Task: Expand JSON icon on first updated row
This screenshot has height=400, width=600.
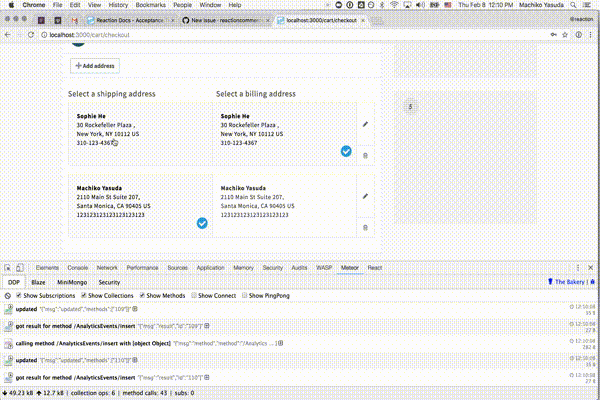Action: 135,309
